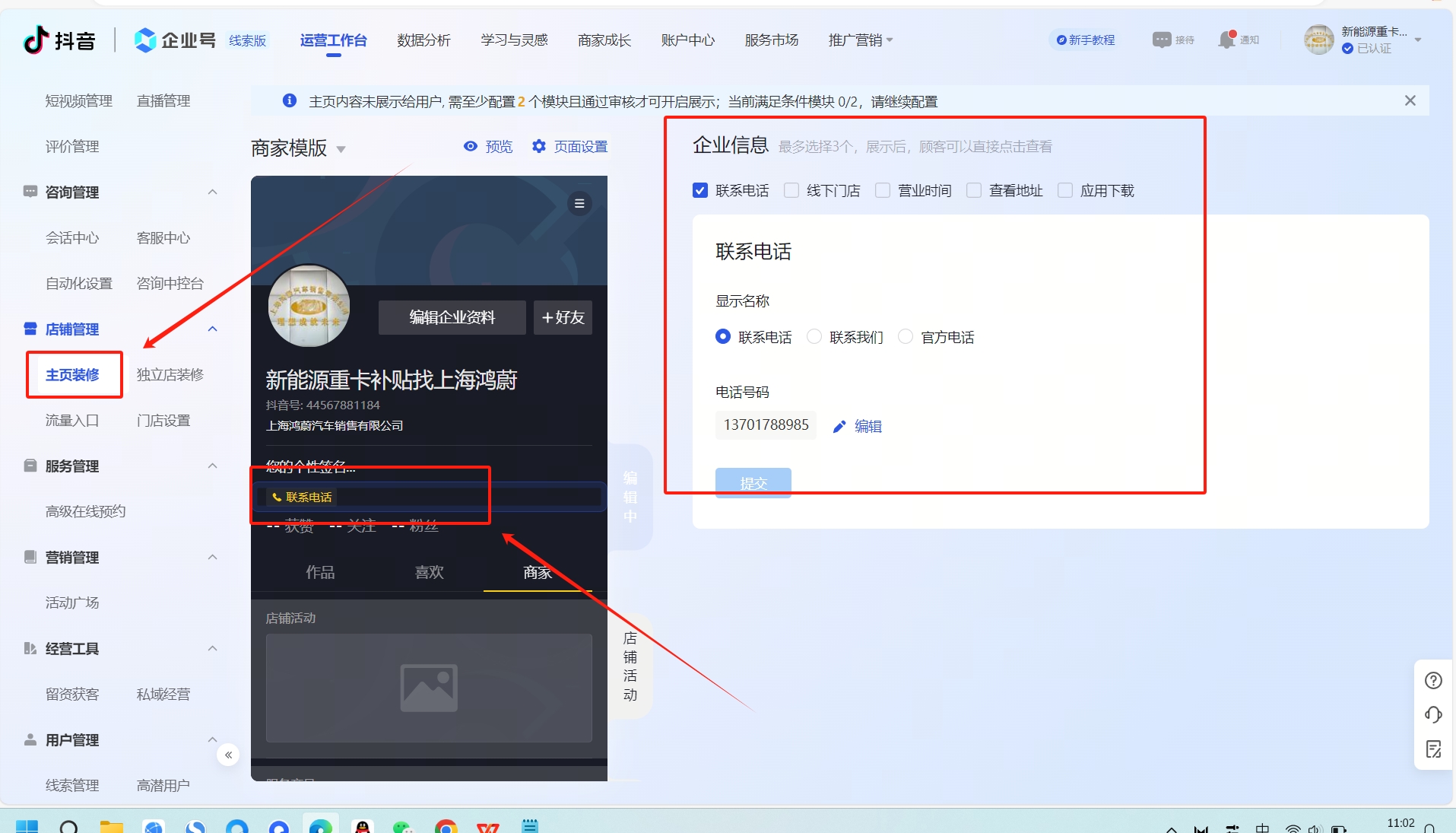Open 主页装修 in the sidebar
Viewport: 1456px width, 833px height.
coord(72,374)
